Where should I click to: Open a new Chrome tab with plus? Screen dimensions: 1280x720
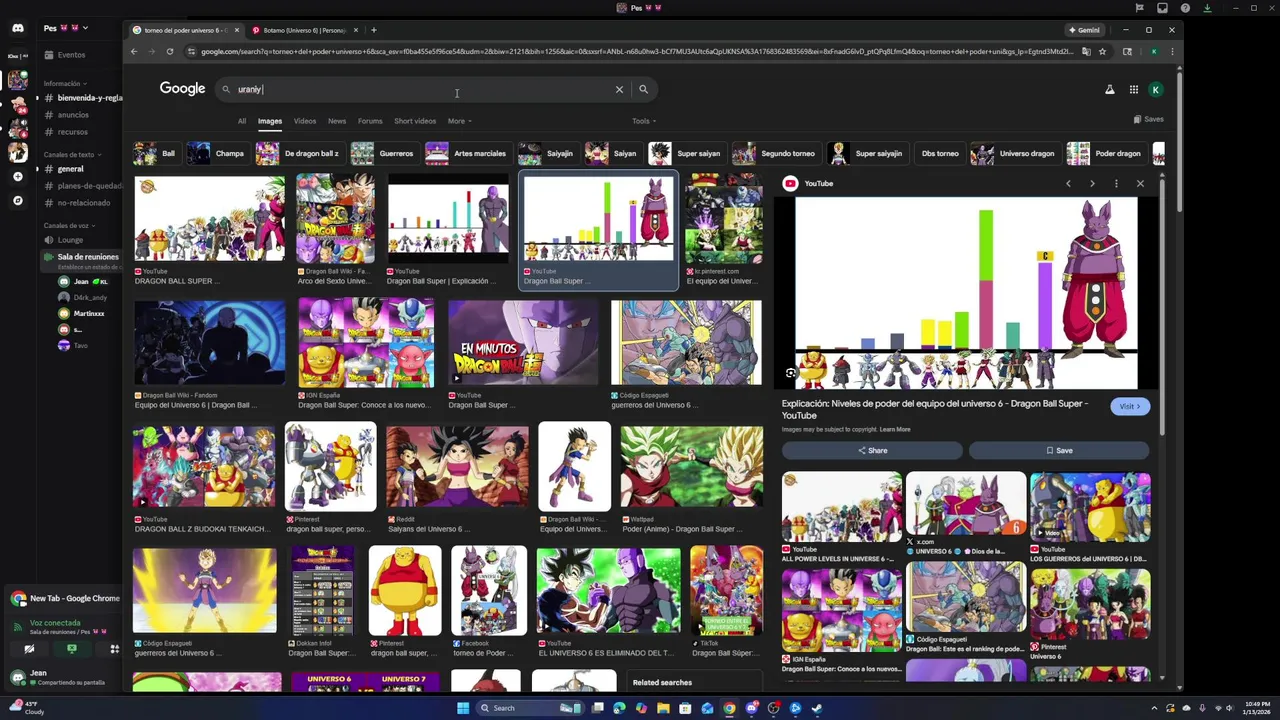point(374,30)
